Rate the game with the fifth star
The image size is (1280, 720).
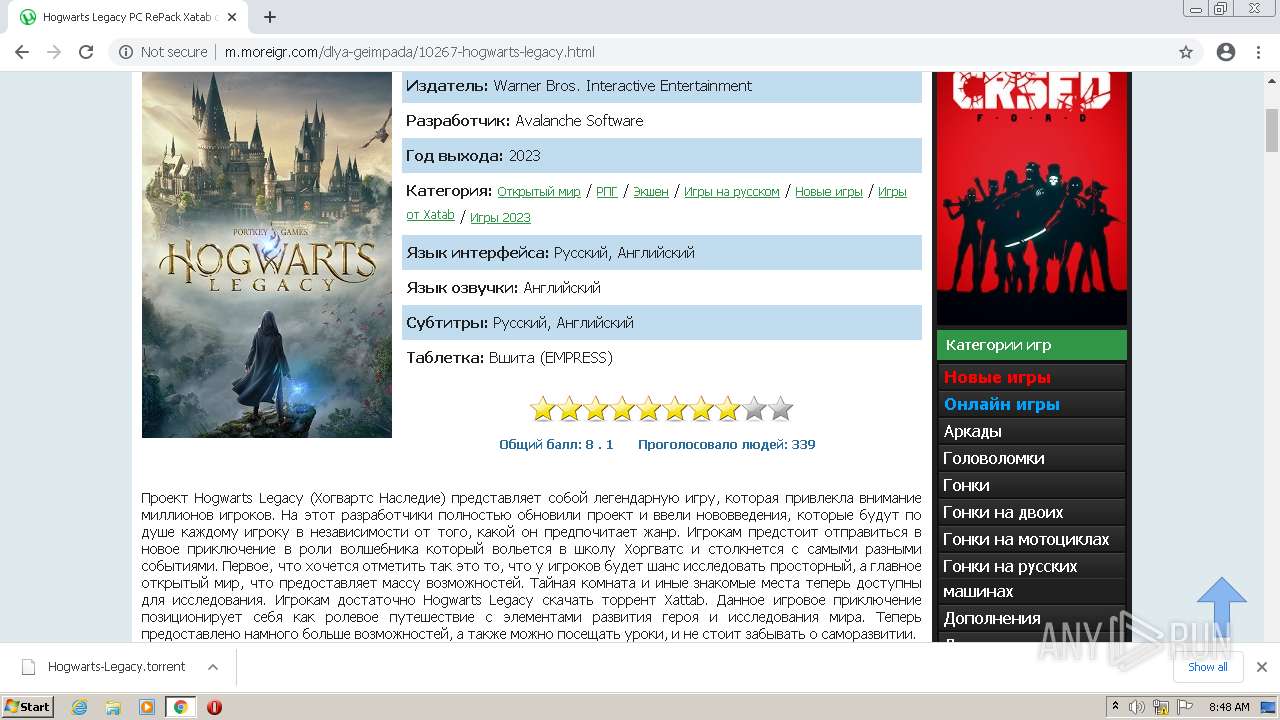649,409
